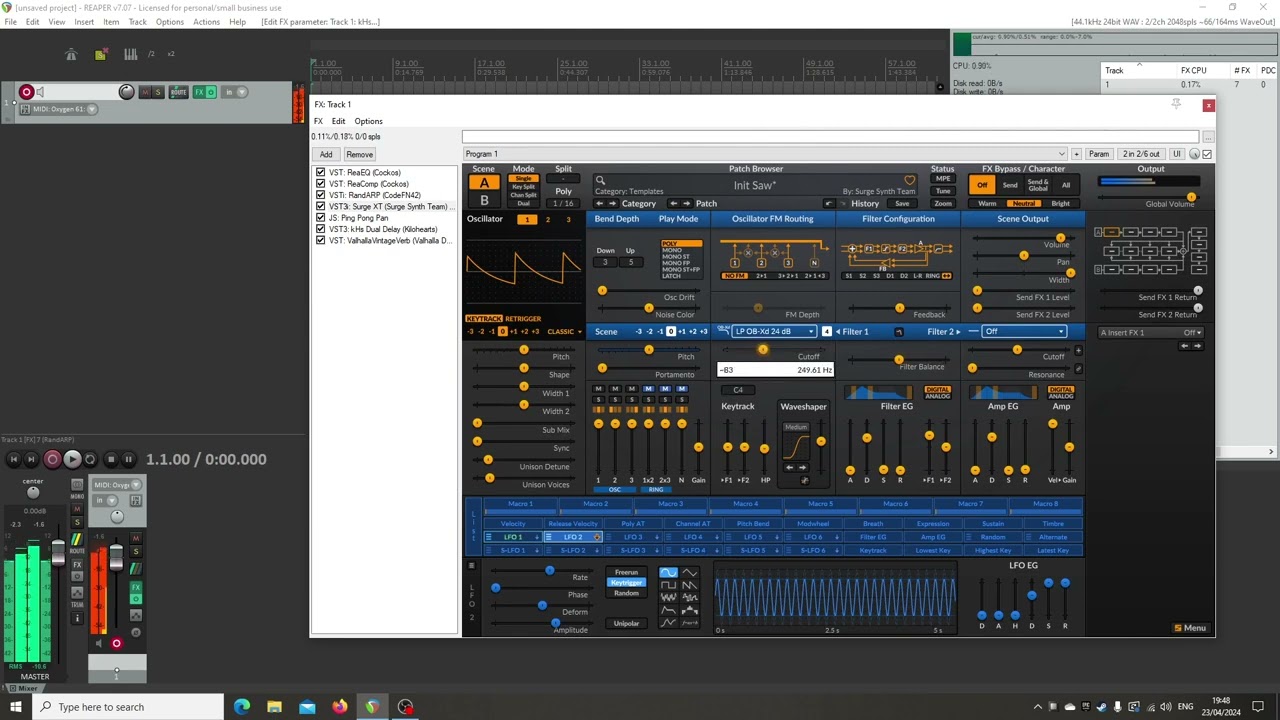This screenshot has height=720, width=1280.
Task: Click the record button in the transport
Action: 52,459
